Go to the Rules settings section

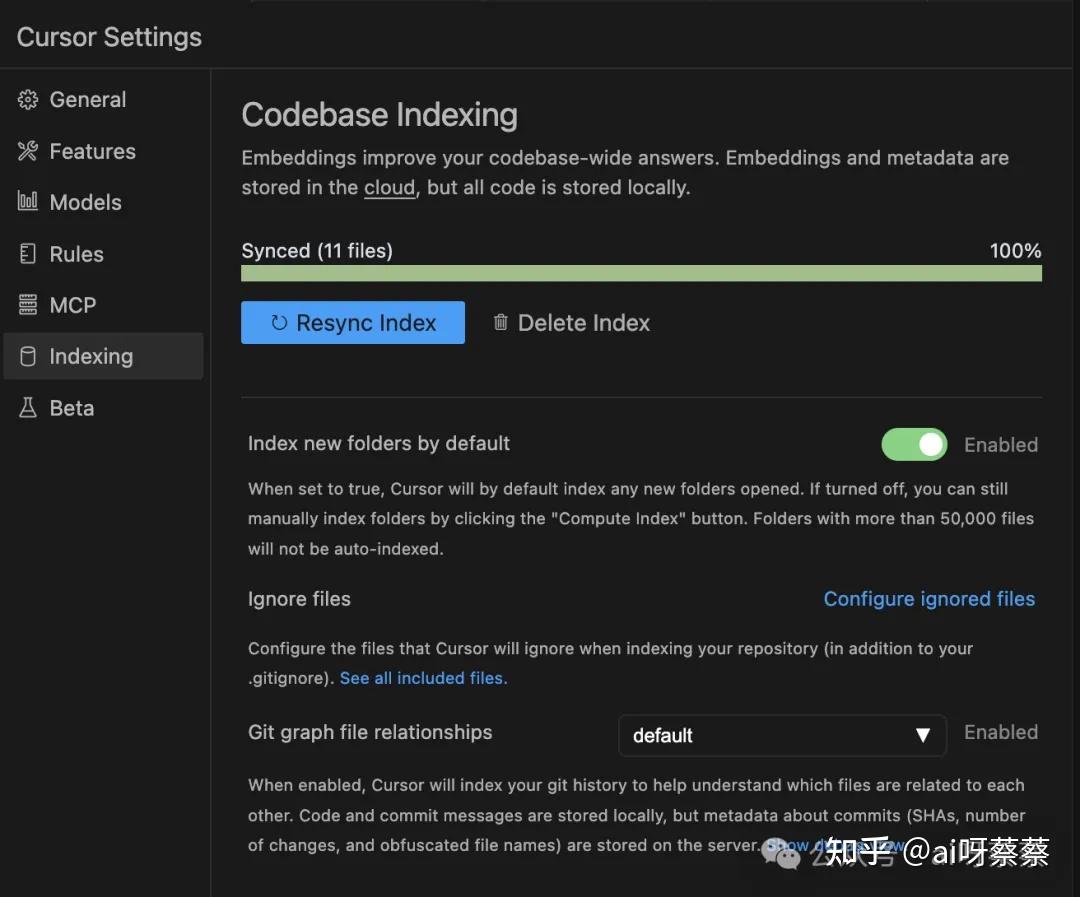click(76, 254)
